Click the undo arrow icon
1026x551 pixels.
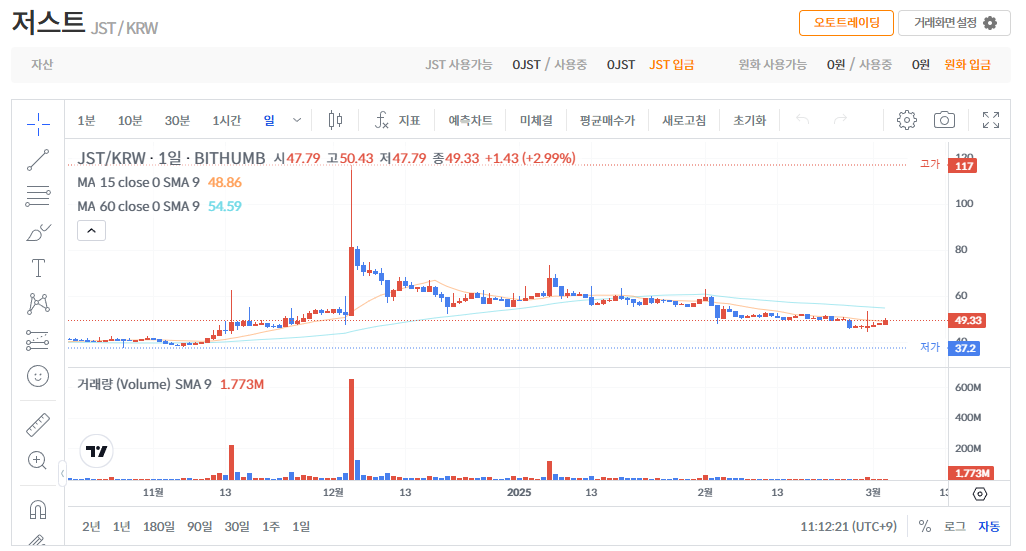click(802, 119)
